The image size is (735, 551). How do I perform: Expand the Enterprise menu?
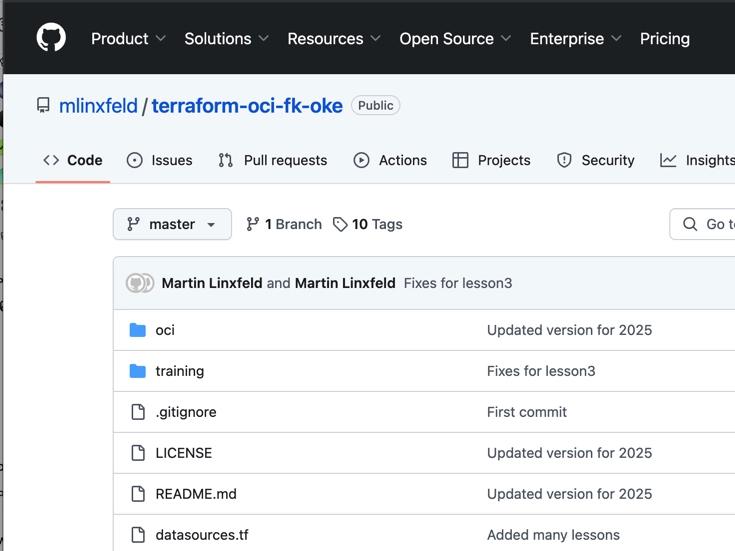click(576, 38)
